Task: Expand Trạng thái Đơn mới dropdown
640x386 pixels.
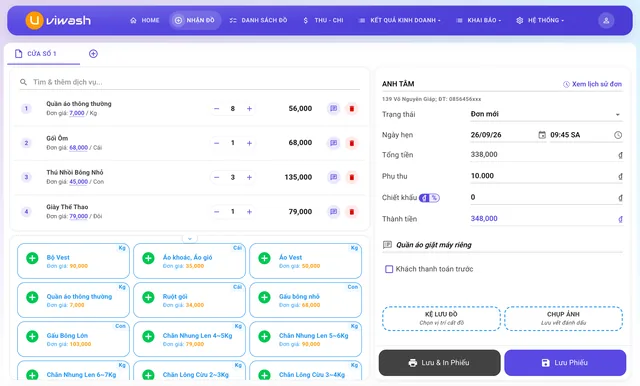Action: tap(546, 114)
